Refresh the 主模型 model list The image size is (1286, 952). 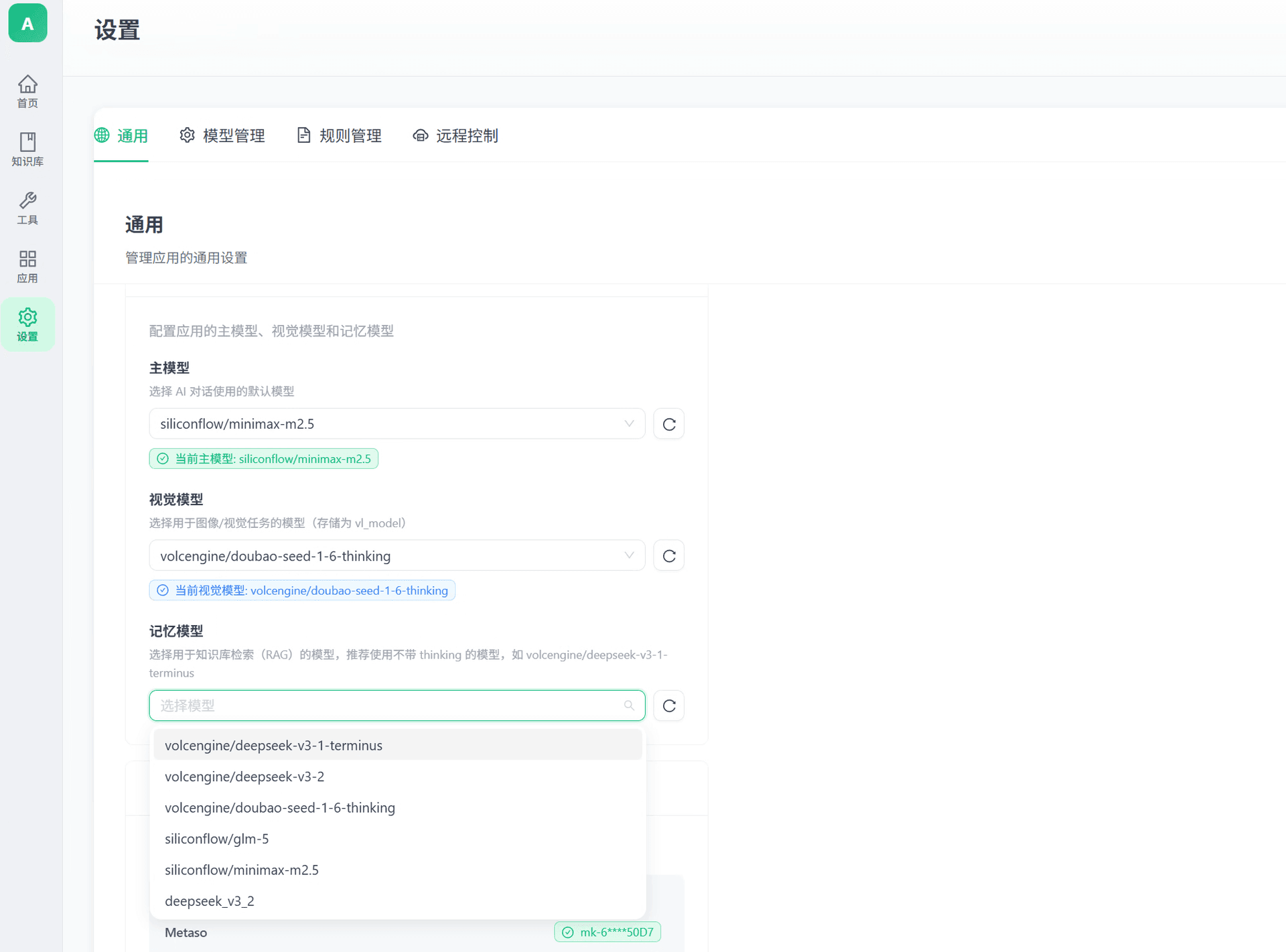point(668,423)
